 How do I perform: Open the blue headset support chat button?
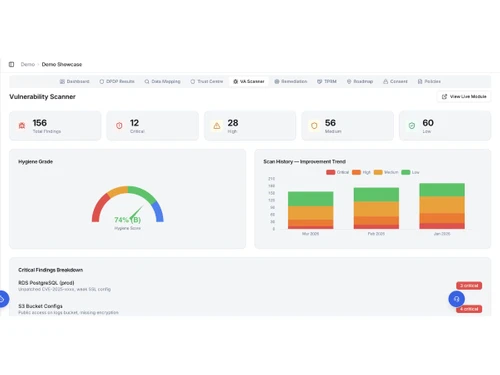pyautogui.click(x=457, y=299)
